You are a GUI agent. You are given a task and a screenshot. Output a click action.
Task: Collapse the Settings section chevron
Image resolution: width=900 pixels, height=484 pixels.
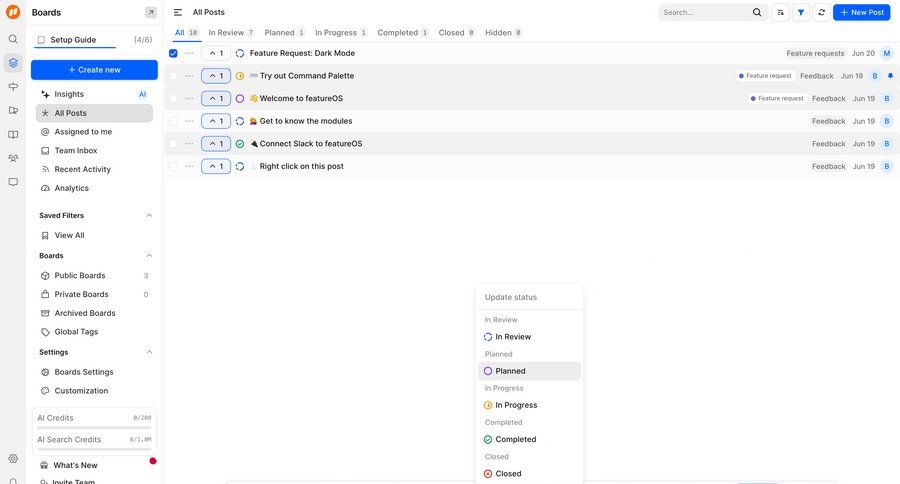coord(149,352)
